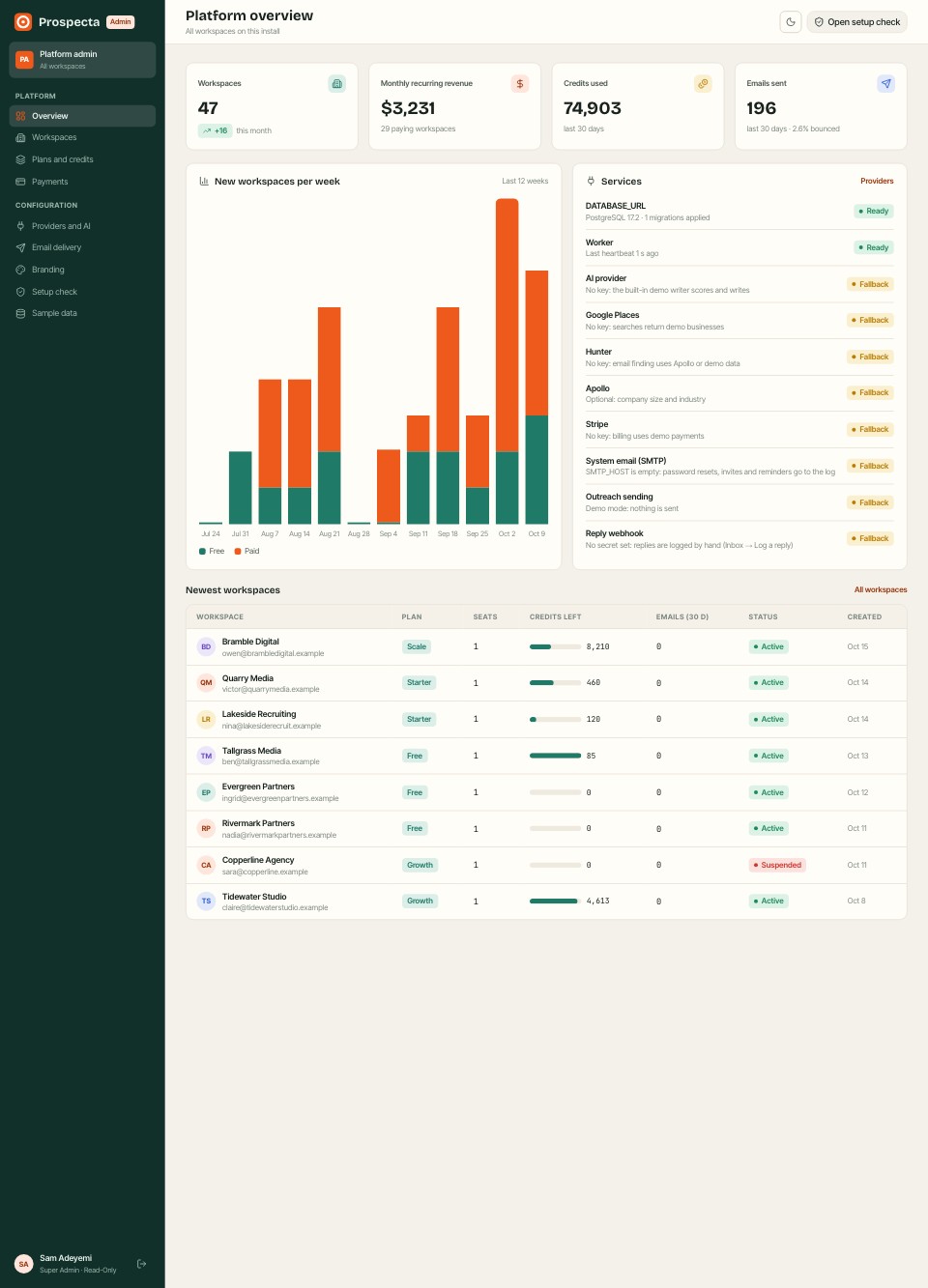The image size is (928, 1288).
Task: Click the Workspaces card building icon
Action: point(336,84)
